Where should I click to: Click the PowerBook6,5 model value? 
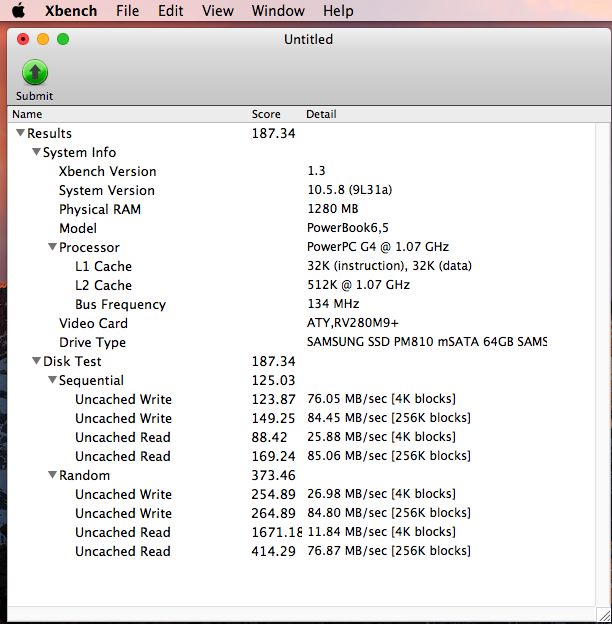pyautogui.click(x=348, y=228)
